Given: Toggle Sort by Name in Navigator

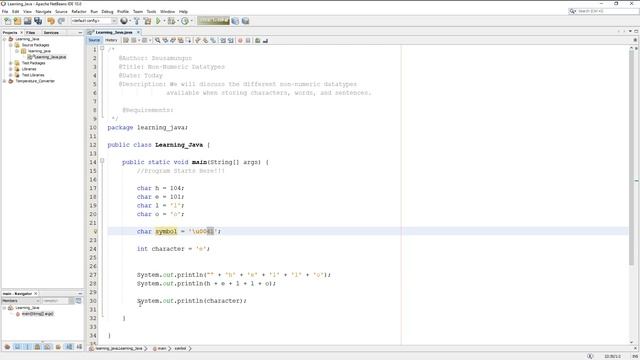Looking at the screenshot, I should tap(69, 347).
